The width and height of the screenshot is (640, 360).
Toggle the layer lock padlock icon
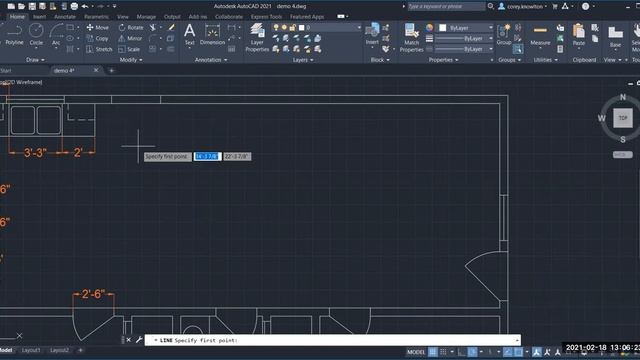[292, 27]
